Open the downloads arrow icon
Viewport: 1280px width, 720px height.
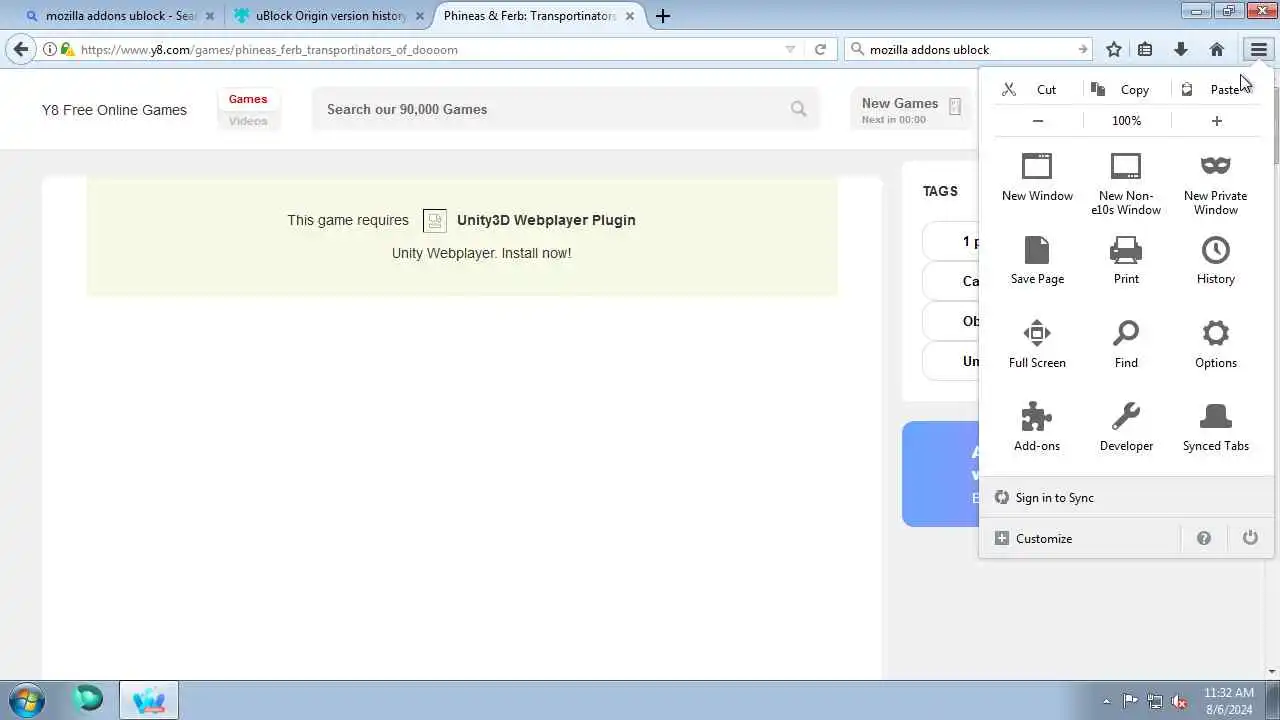pyautogui.click(x=1181, y=49)
